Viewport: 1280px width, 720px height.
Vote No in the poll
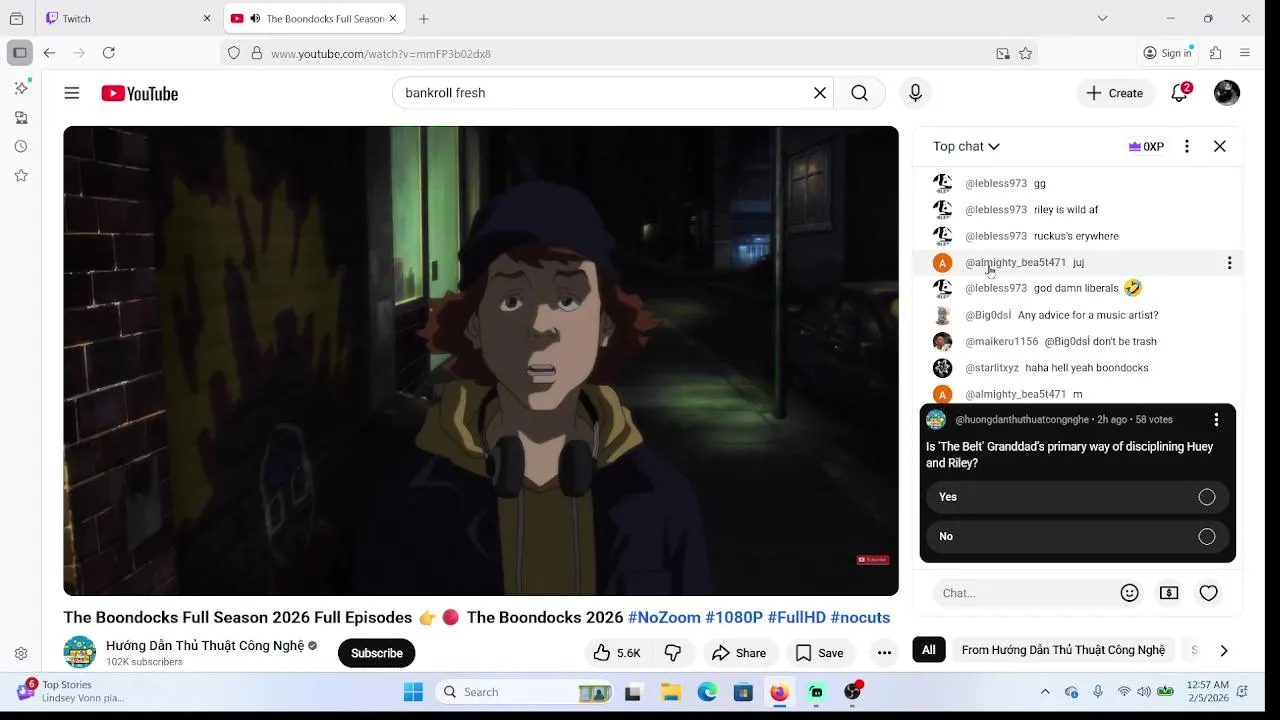[1077, 537]
